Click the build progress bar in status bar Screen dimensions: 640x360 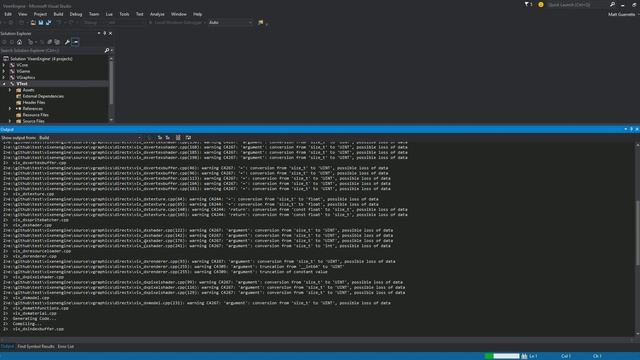502,356
